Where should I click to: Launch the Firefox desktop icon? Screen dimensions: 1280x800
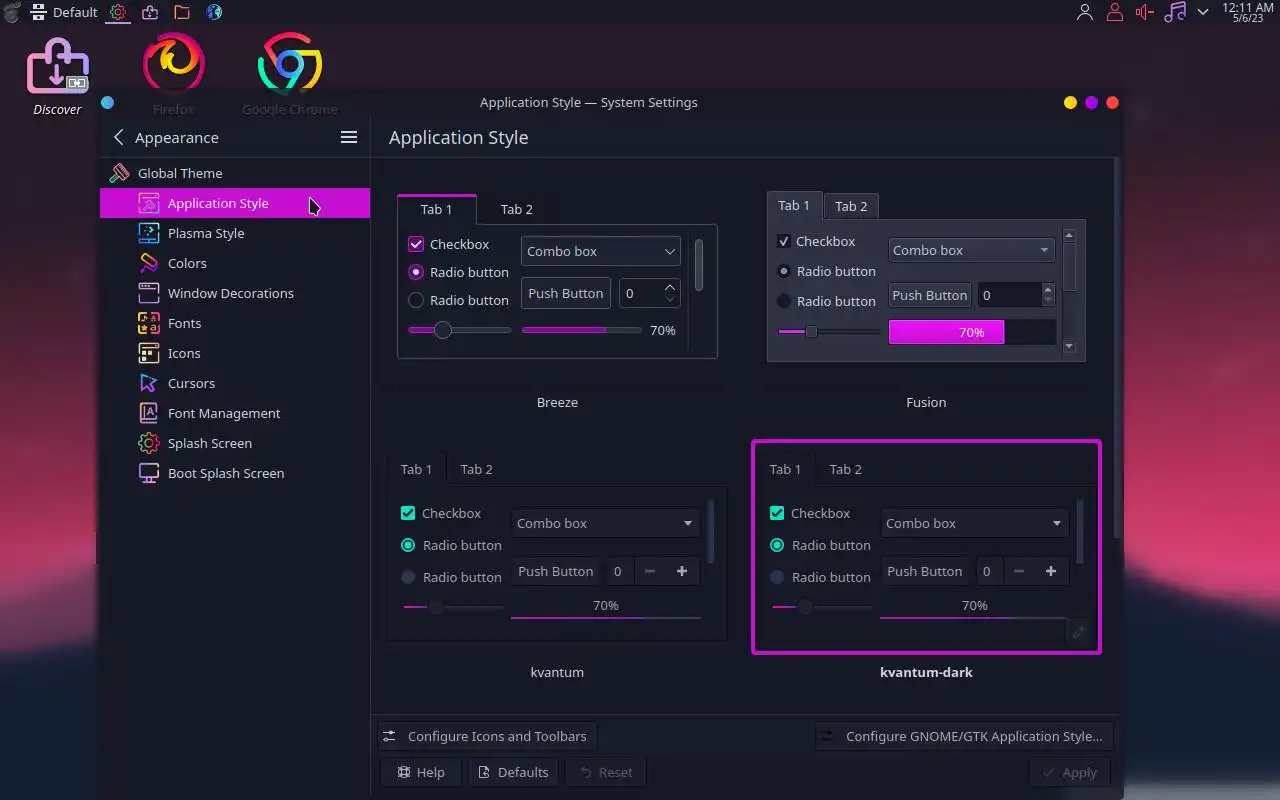coord(174,75)
